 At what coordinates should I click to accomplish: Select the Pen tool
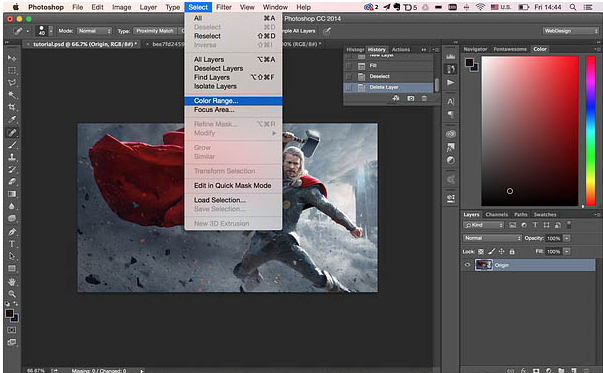12,232
